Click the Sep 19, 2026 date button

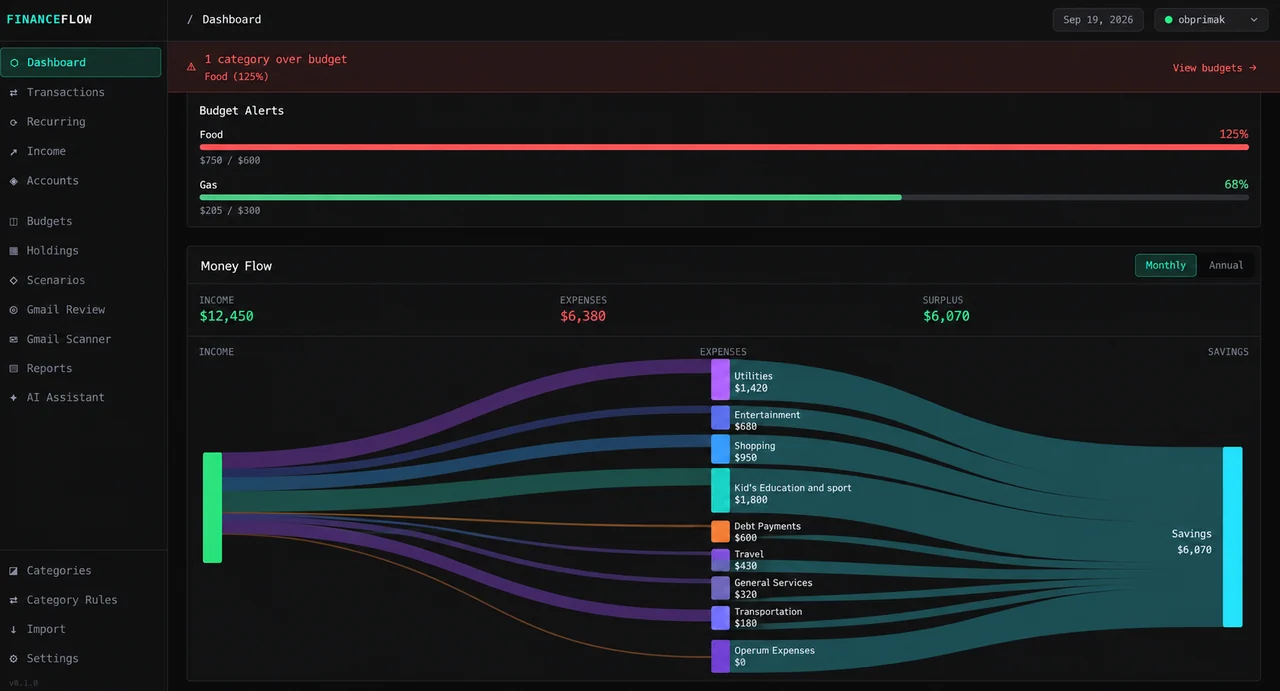coord(1098,20)
